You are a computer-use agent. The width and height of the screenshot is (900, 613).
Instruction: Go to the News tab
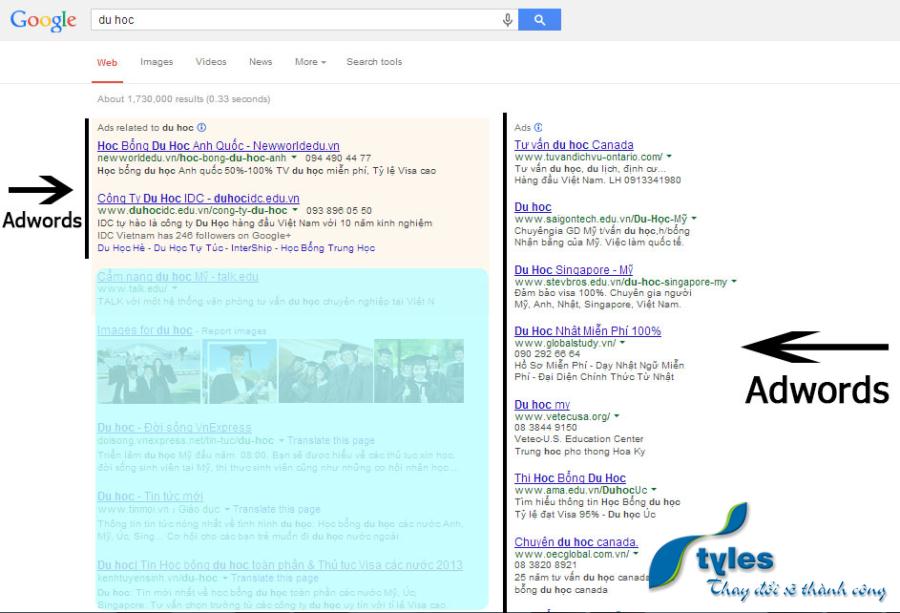click(x=261, y=62)
